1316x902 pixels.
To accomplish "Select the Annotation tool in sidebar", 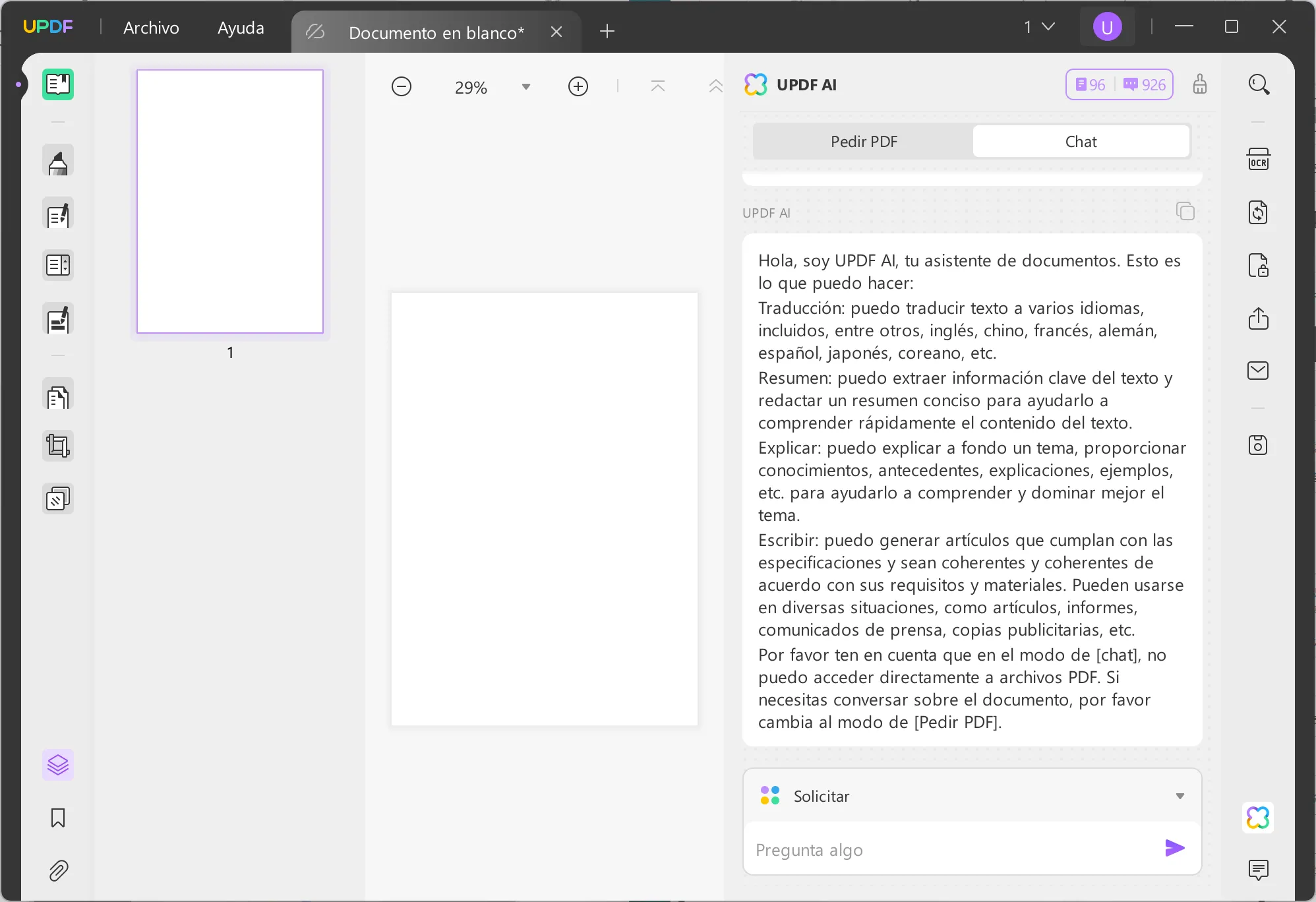I will point(57,162).
